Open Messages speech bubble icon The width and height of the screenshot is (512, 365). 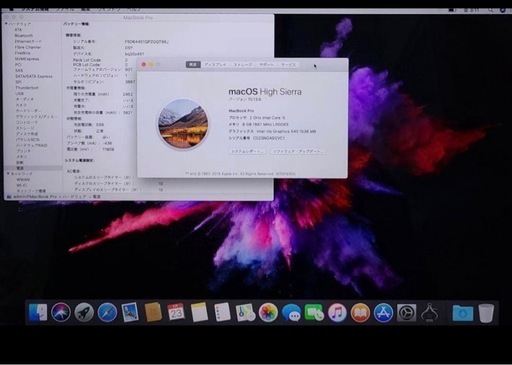tap(291, 312)
